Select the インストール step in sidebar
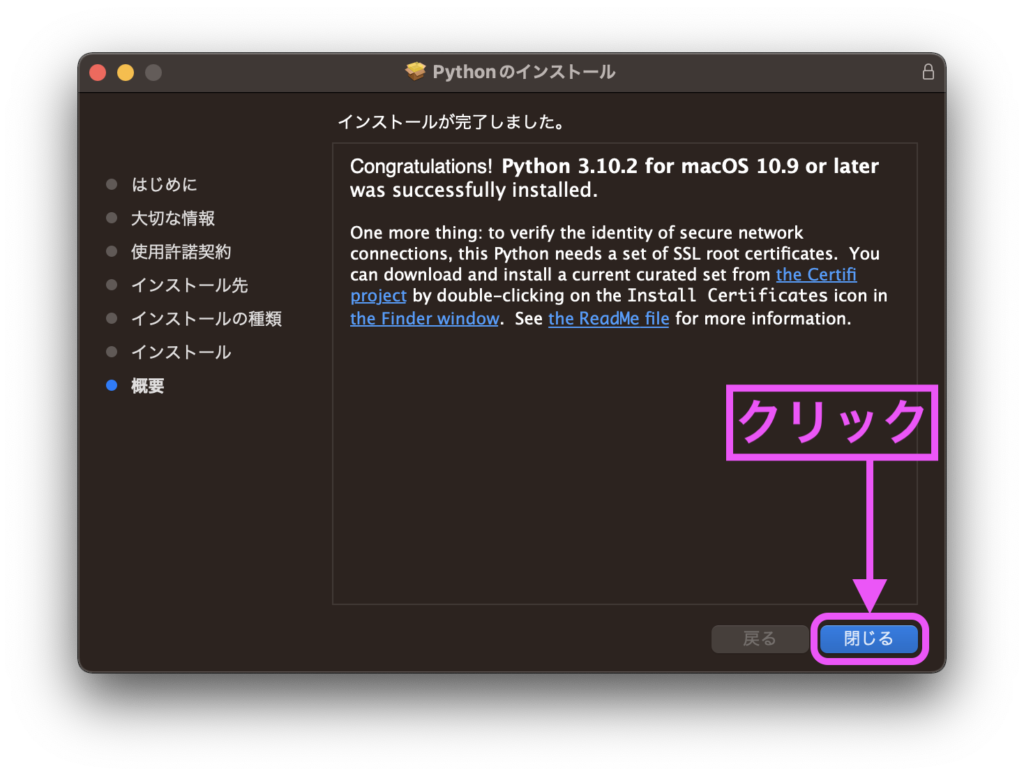This screenshot has width=1024, height=776. pyautogui.click(x=181, y=352)
